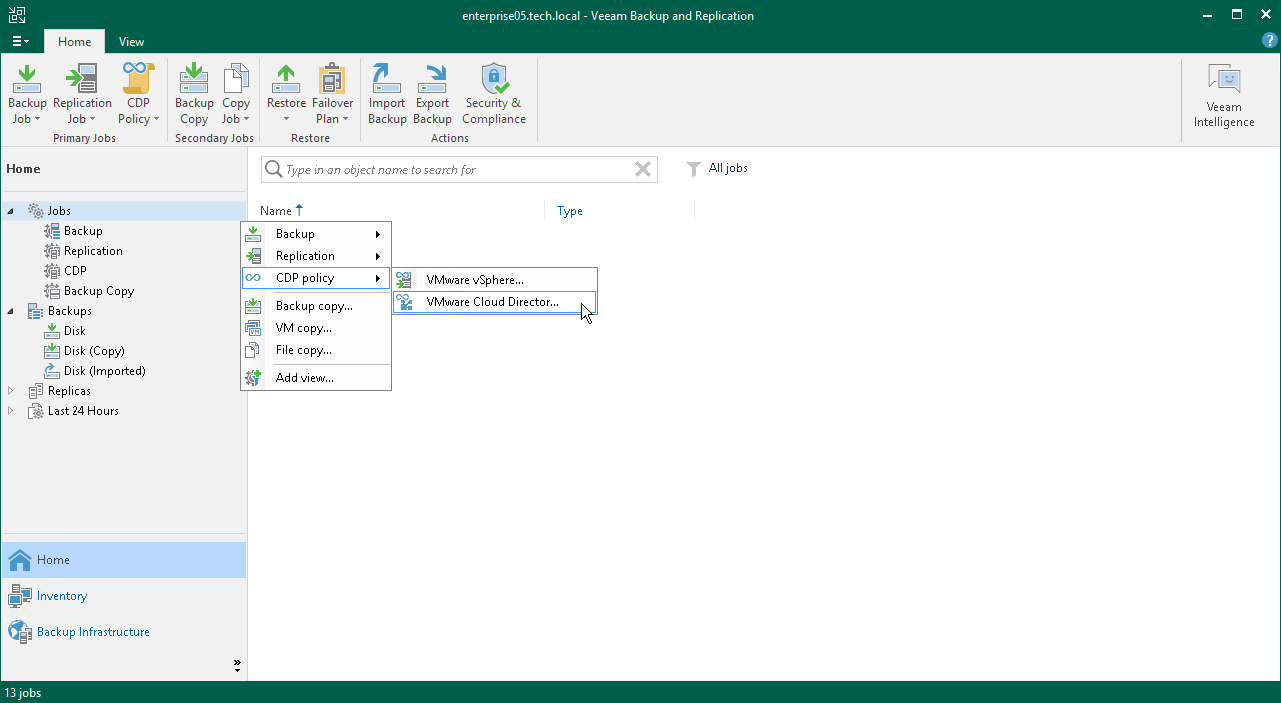Collapse the Backups tree node
Viewport: 1281px width, 703px height.
coord(11,311)
